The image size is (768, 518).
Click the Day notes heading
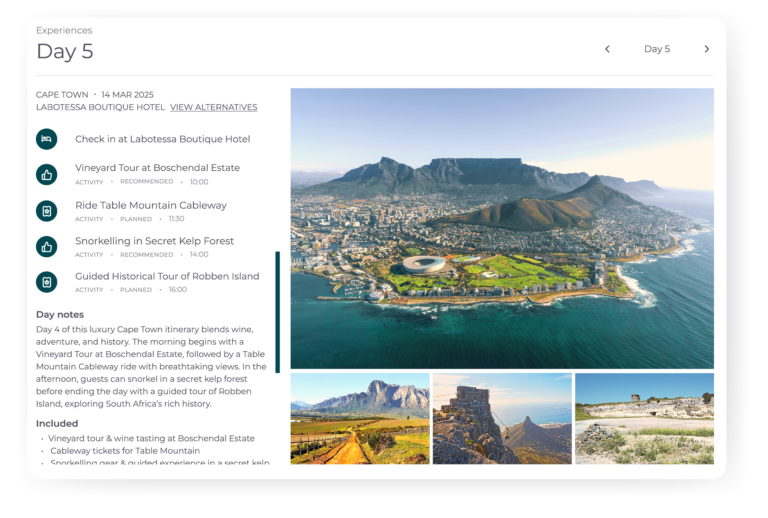[60, 314]
